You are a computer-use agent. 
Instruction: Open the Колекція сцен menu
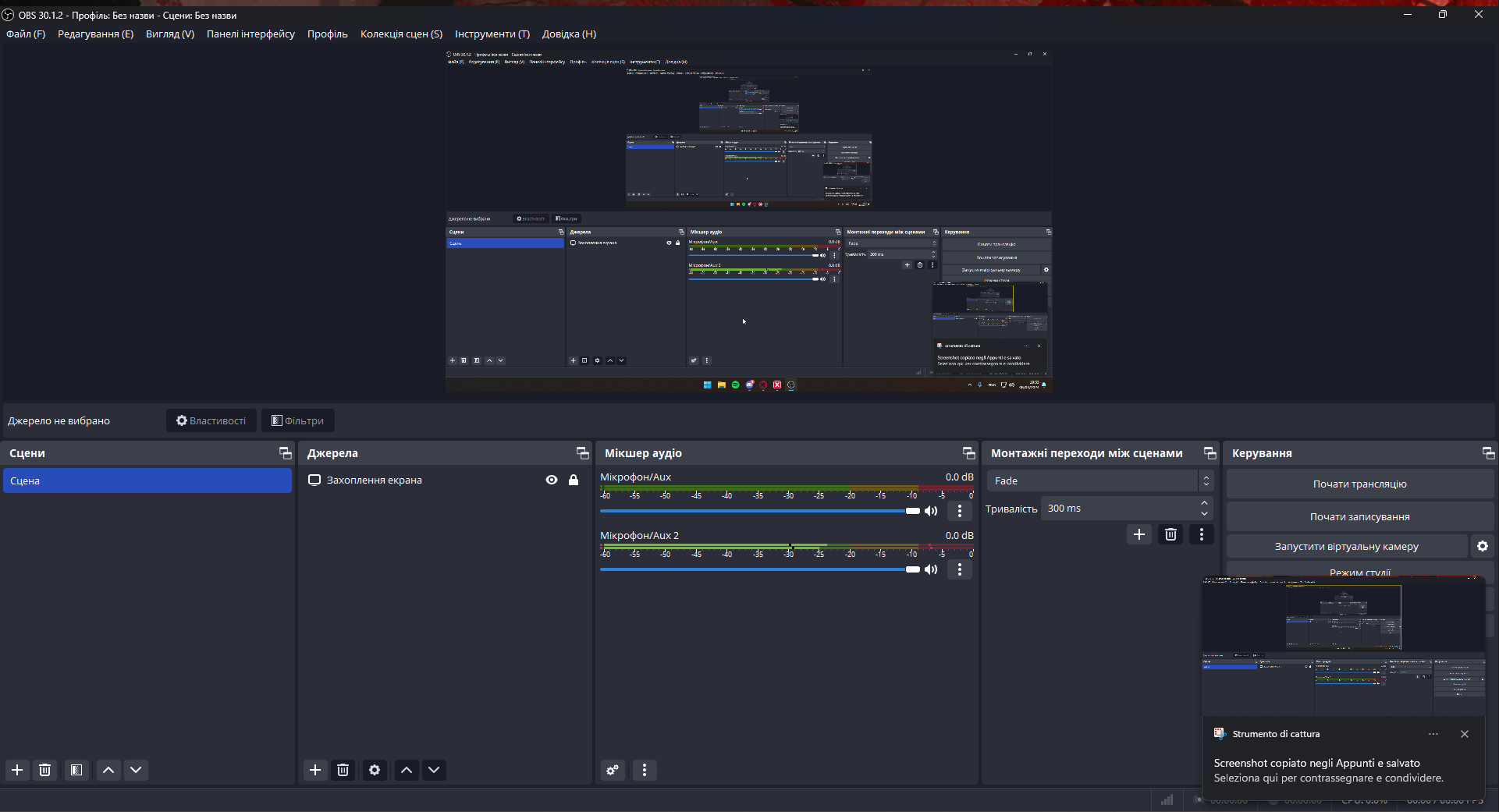tap(401, 34)
